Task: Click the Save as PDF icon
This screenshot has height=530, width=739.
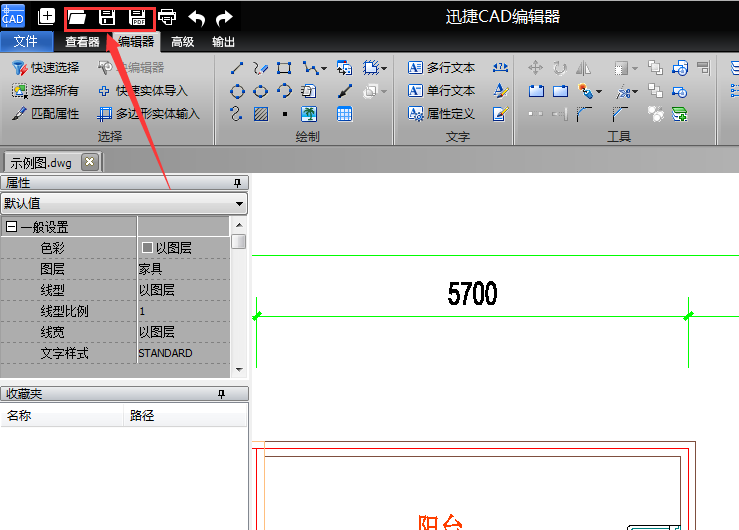Action: 137,17
